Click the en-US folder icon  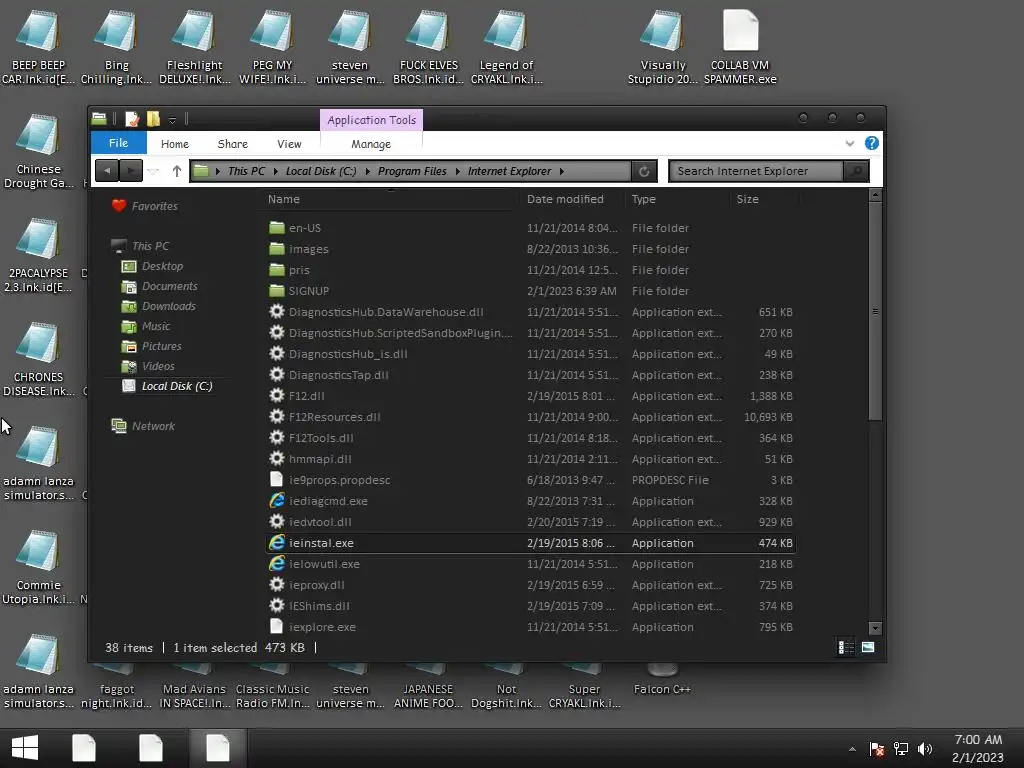(277, 228)
